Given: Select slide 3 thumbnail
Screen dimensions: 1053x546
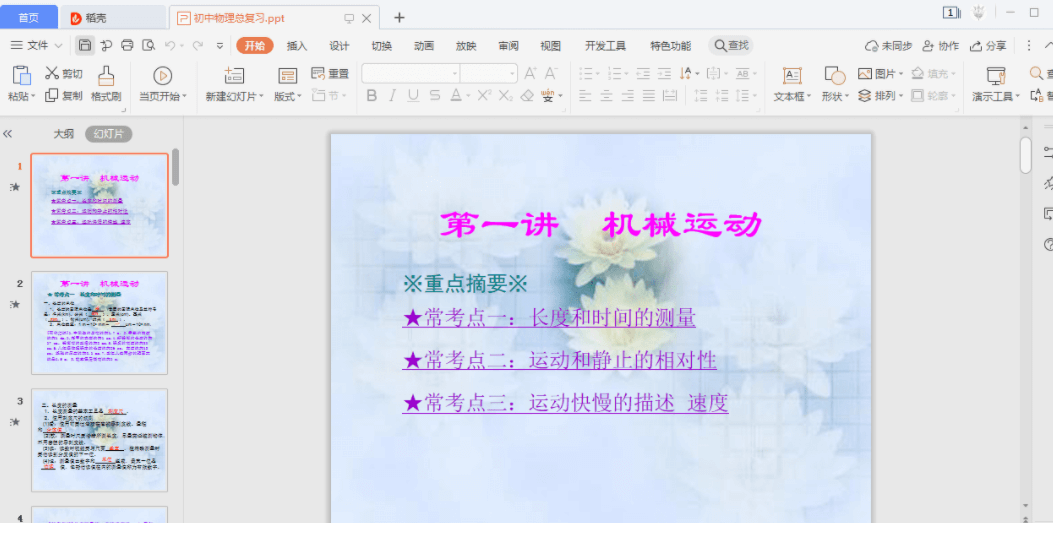Looking at the screenshot, I should pyautogui.click(x=99, y=440).
